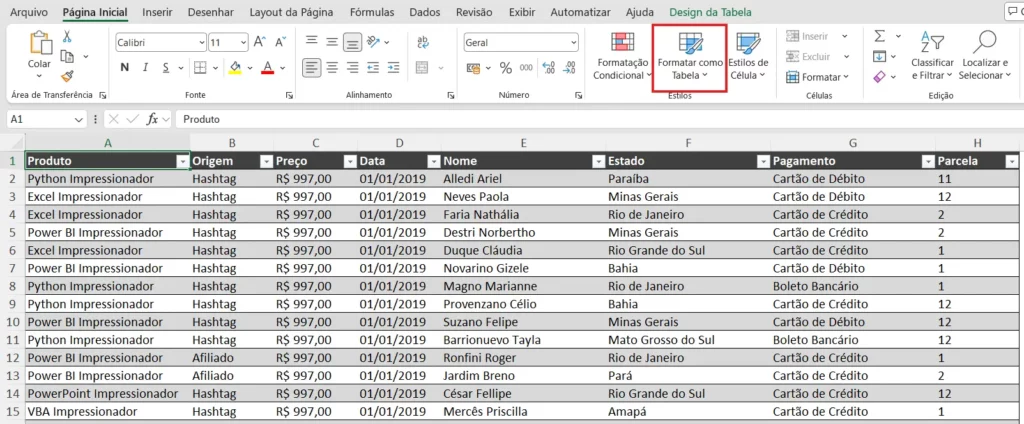Click the percent style icon
The image size is (1024, 424).
pos(505,67)
